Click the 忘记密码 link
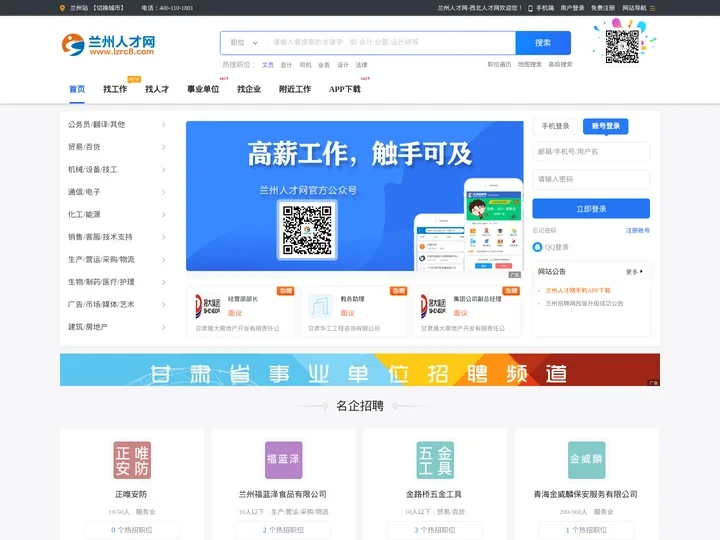Image resolution: width=720 pixels, height=540 pixels. pyautogui.click(x=544, y=231)
